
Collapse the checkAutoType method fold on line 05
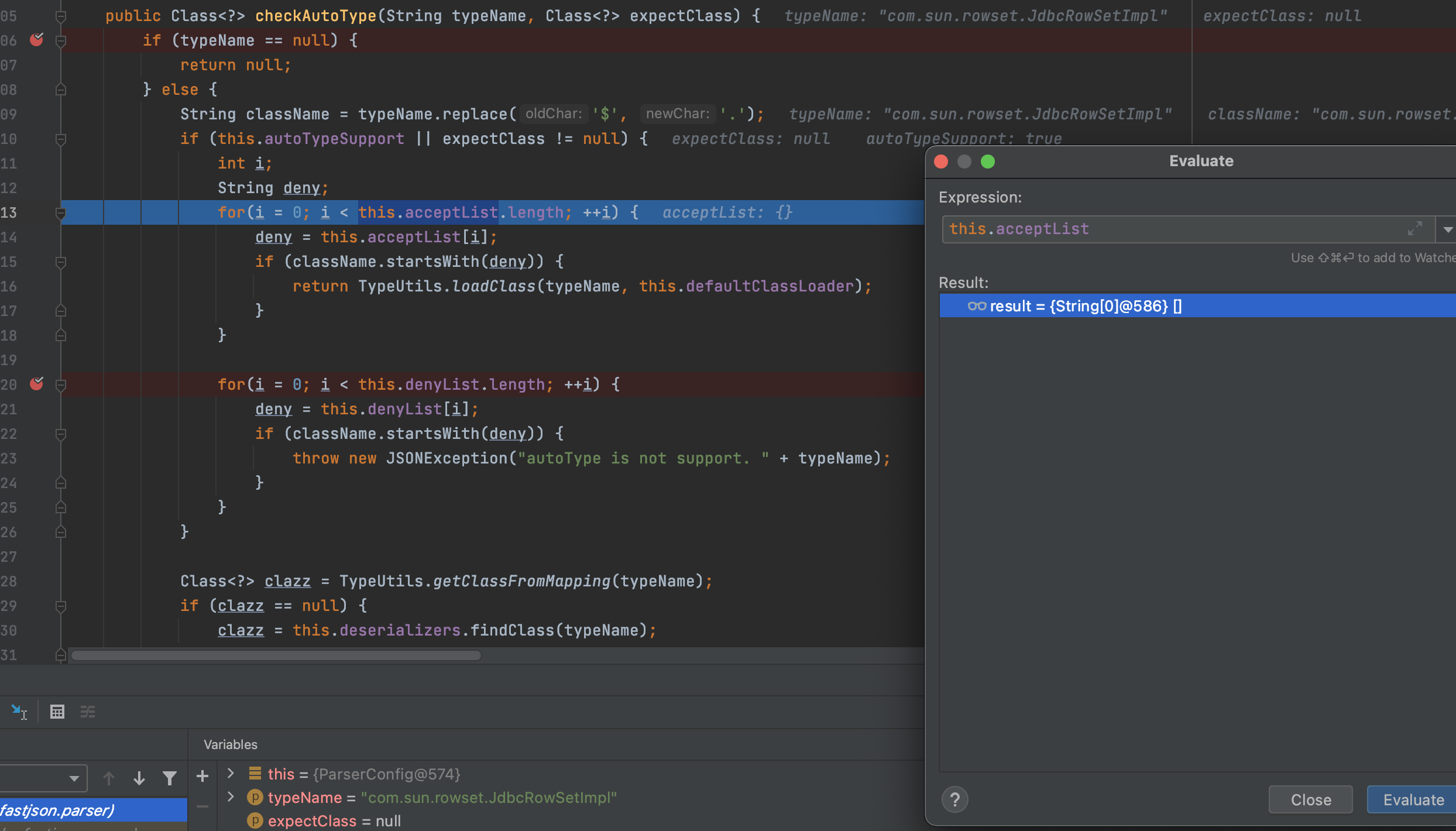point(60,16)
